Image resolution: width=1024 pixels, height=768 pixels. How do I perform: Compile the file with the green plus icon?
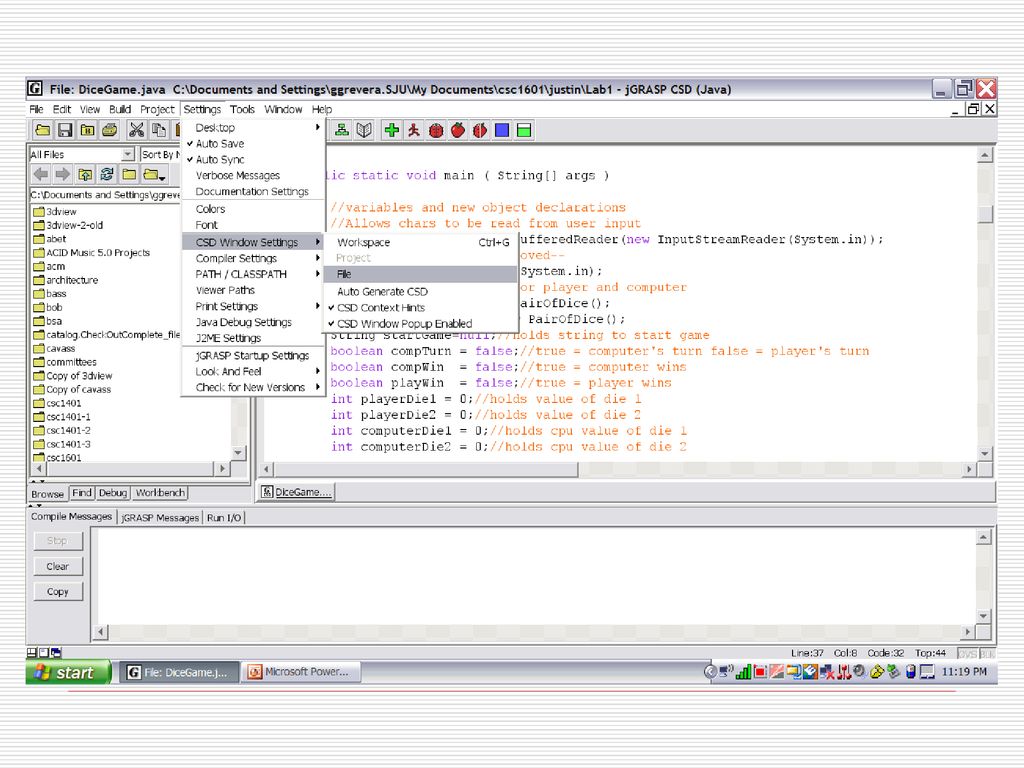[392, 130]
